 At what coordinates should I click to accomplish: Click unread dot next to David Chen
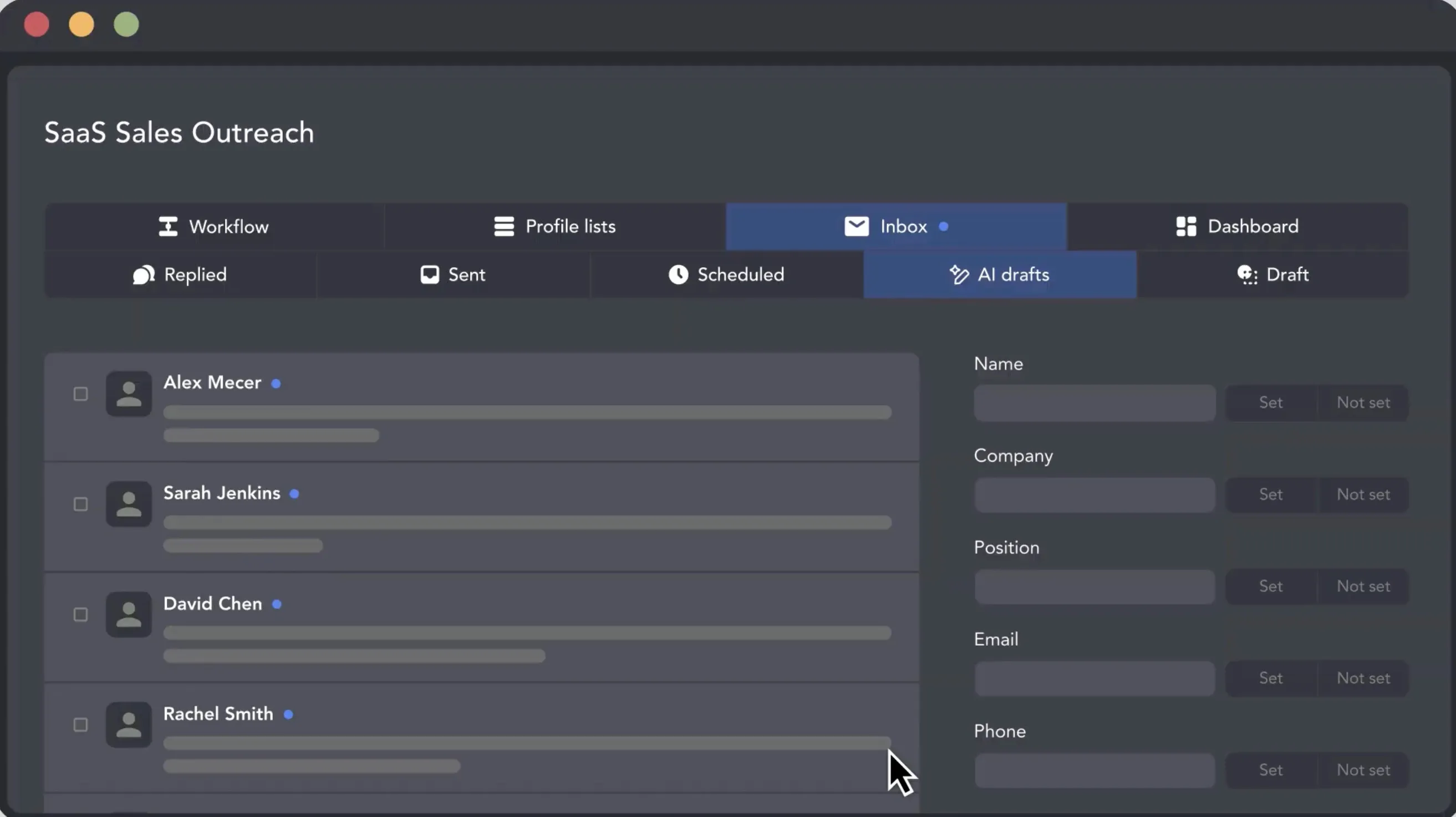276,605
